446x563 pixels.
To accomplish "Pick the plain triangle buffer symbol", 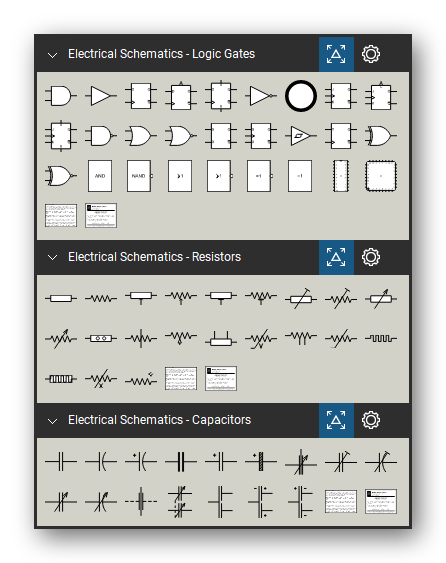I will click(x=101, y=96).
